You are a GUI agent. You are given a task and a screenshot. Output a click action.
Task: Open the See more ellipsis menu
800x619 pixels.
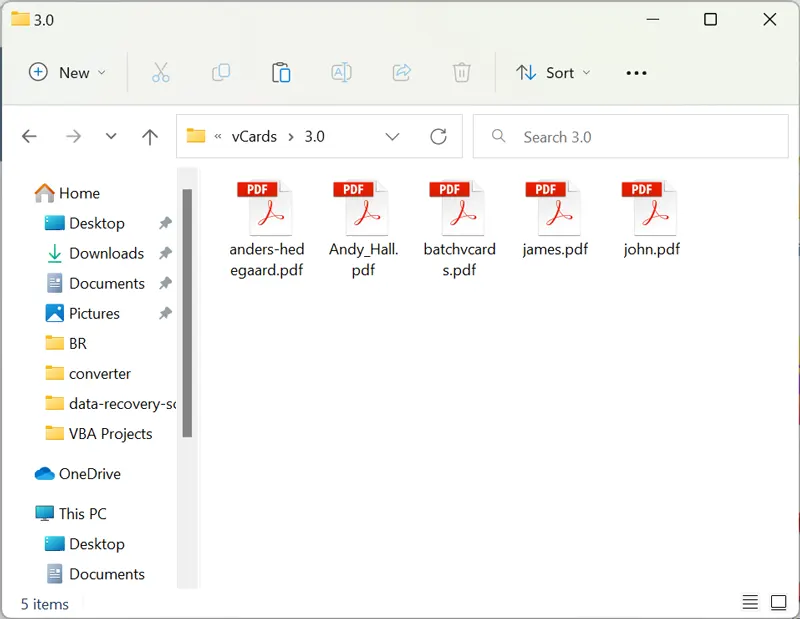point(636,72)
